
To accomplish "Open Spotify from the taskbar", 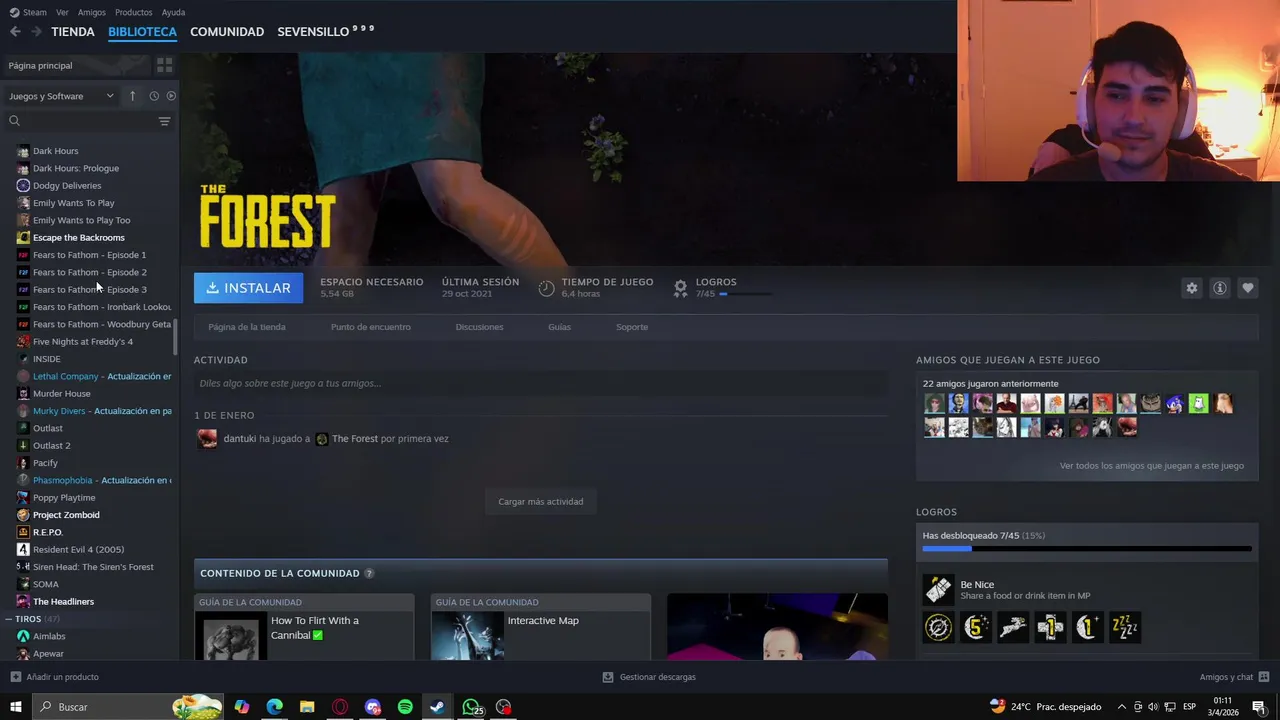I will coord(405,707).
